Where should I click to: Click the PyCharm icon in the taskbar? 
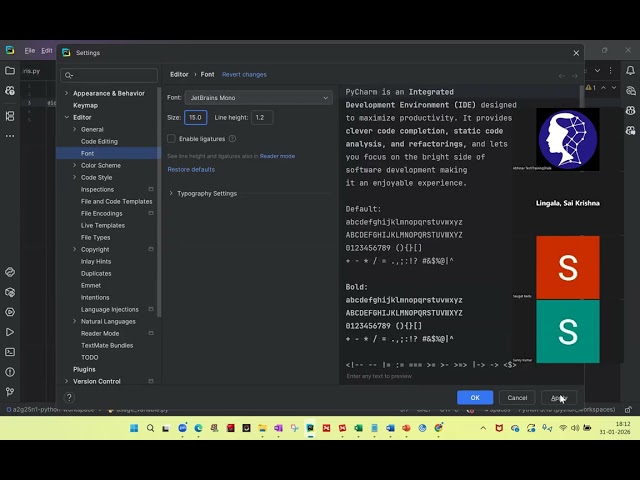310,428
